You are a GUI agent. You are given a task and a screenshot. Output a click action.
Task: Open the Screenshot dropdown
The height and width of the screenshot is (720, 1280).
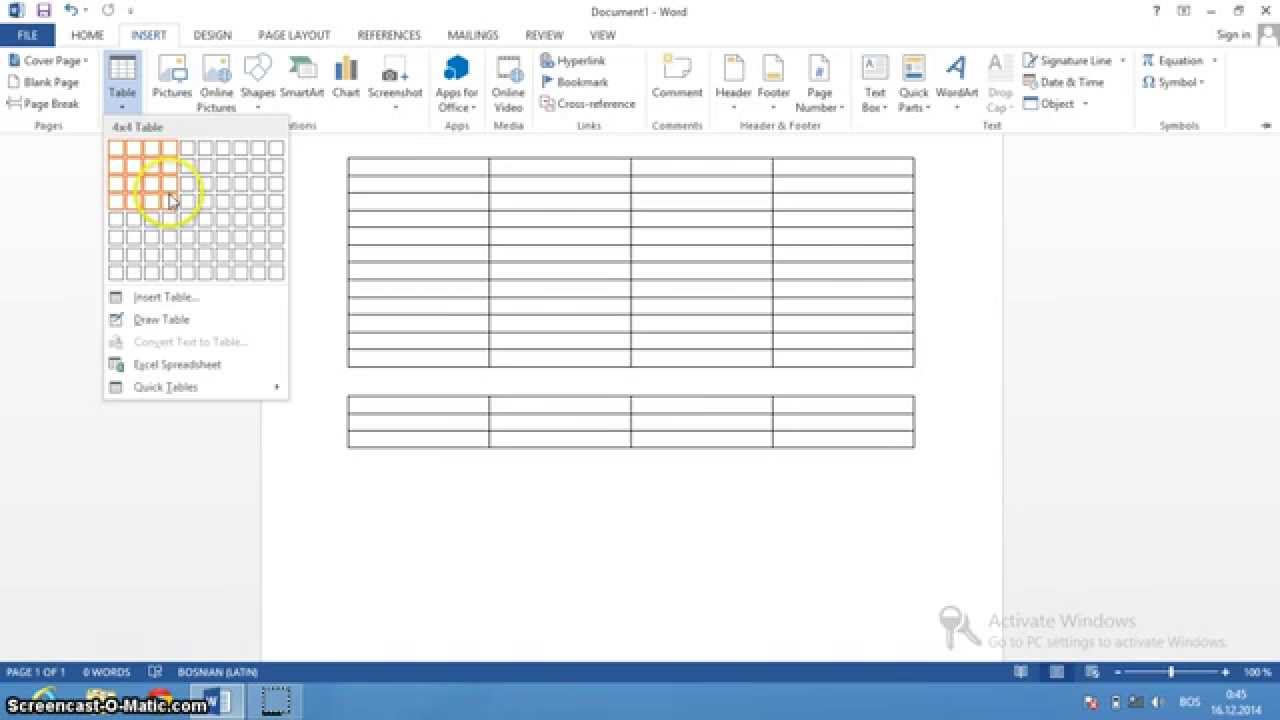pos(395,84)
